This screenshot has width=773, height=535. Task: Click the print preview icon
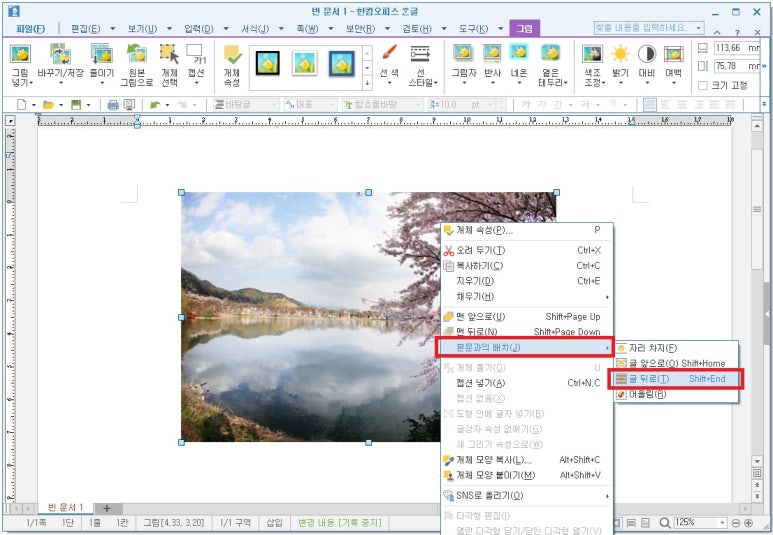(129, 105)
